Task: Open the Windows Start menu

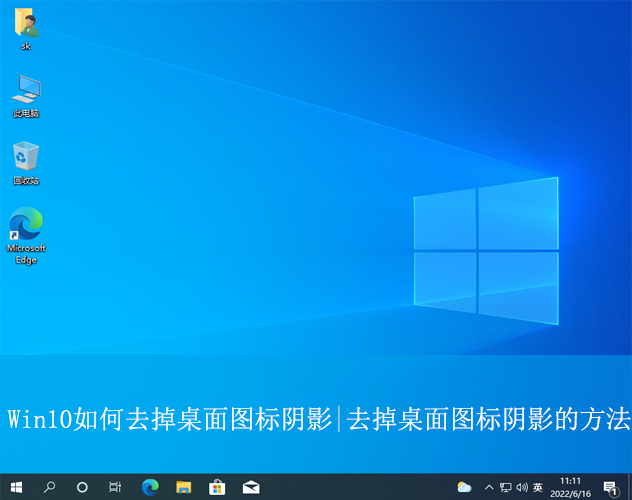Action: point(16,487)
